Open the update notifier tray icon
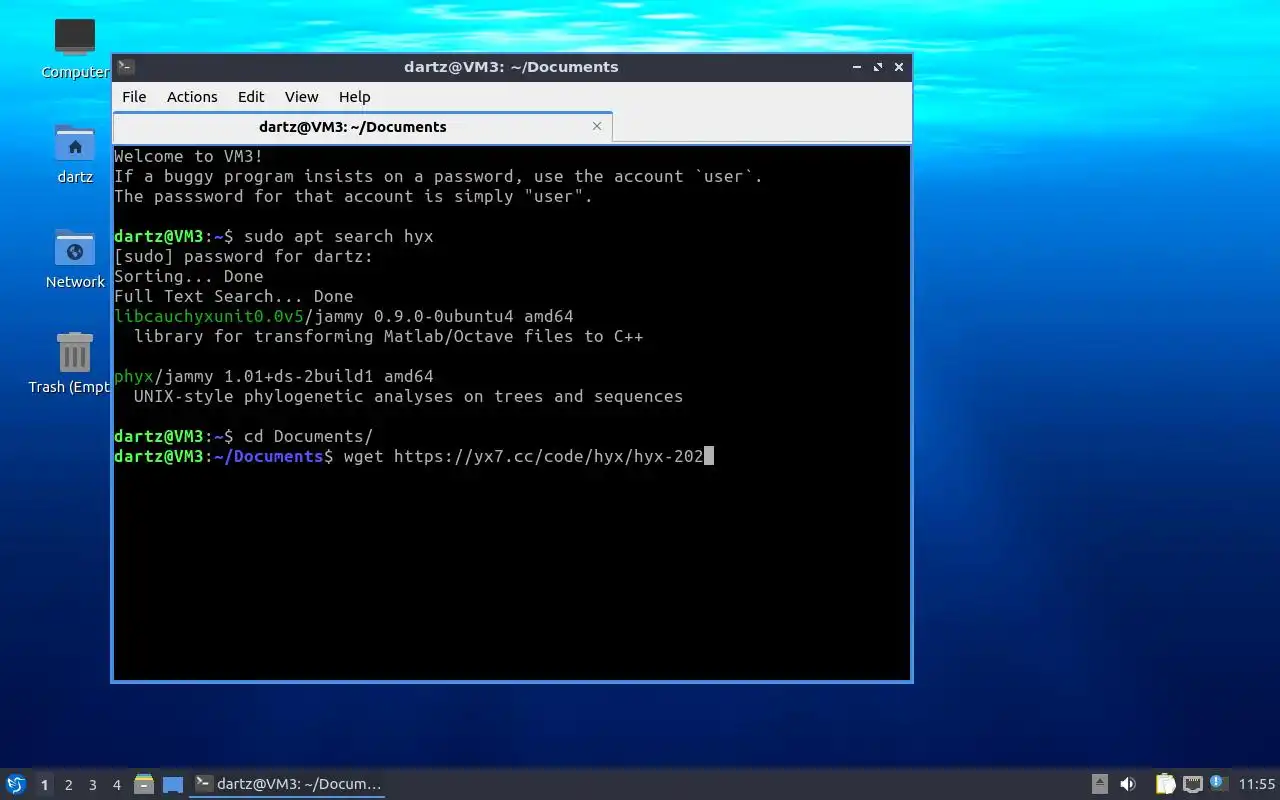Viewport: 1280px width, 800px height. [1218, 783]
